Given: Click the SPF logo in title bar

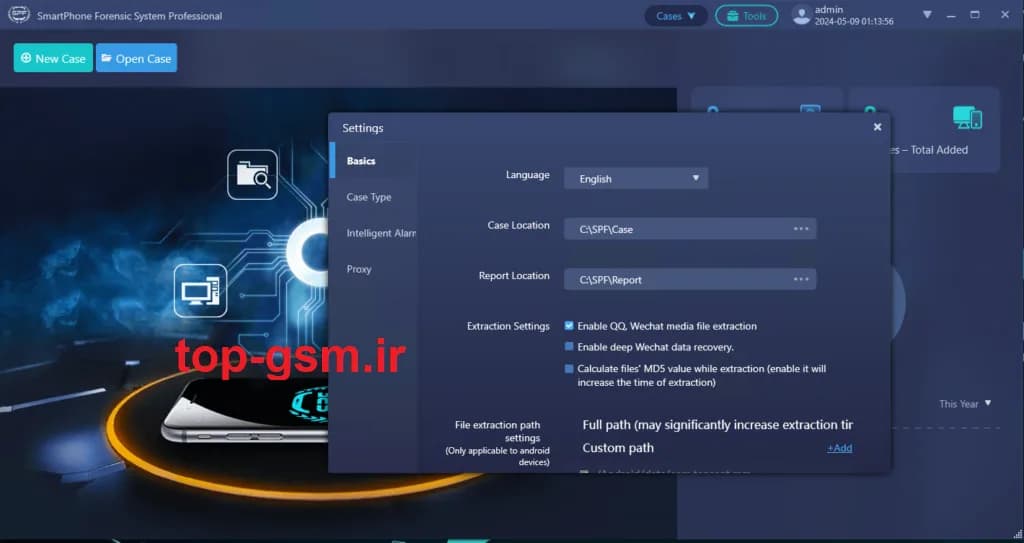Looking at the screenshot, I should tap(19, 14).
